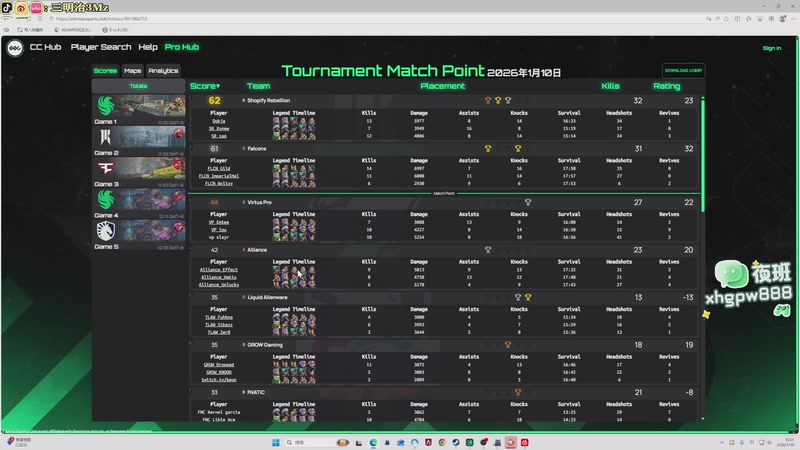
Task: Expand Alliance team marker
Action: 243,249
